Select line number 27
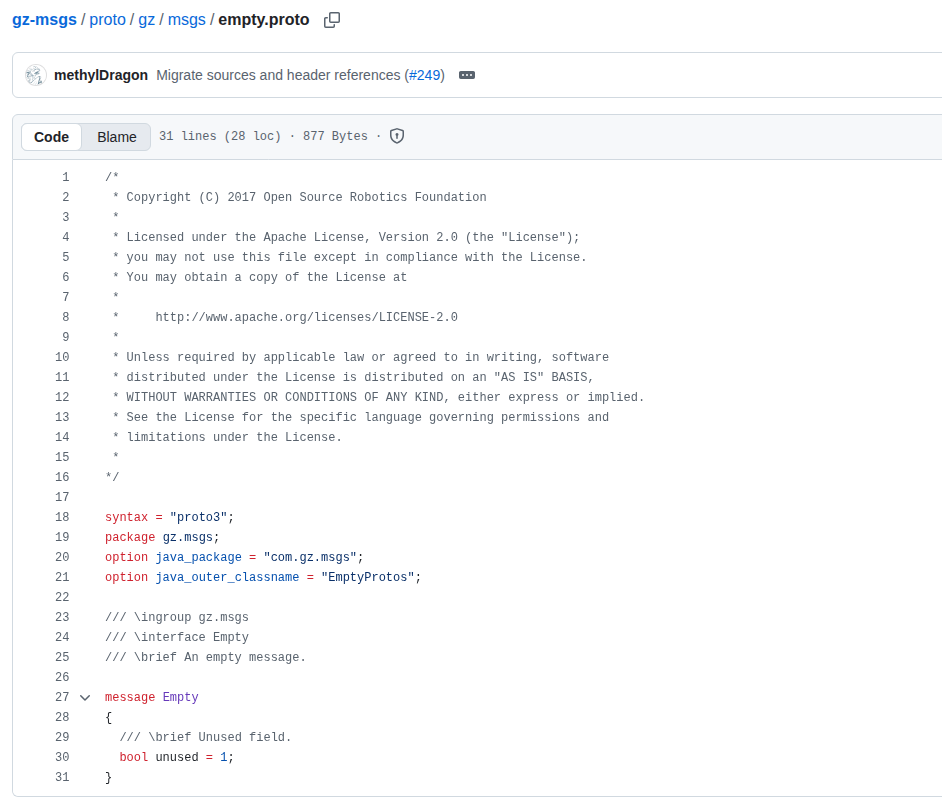The width and height of the screenshot is (942, 807). tap(62, 697)
